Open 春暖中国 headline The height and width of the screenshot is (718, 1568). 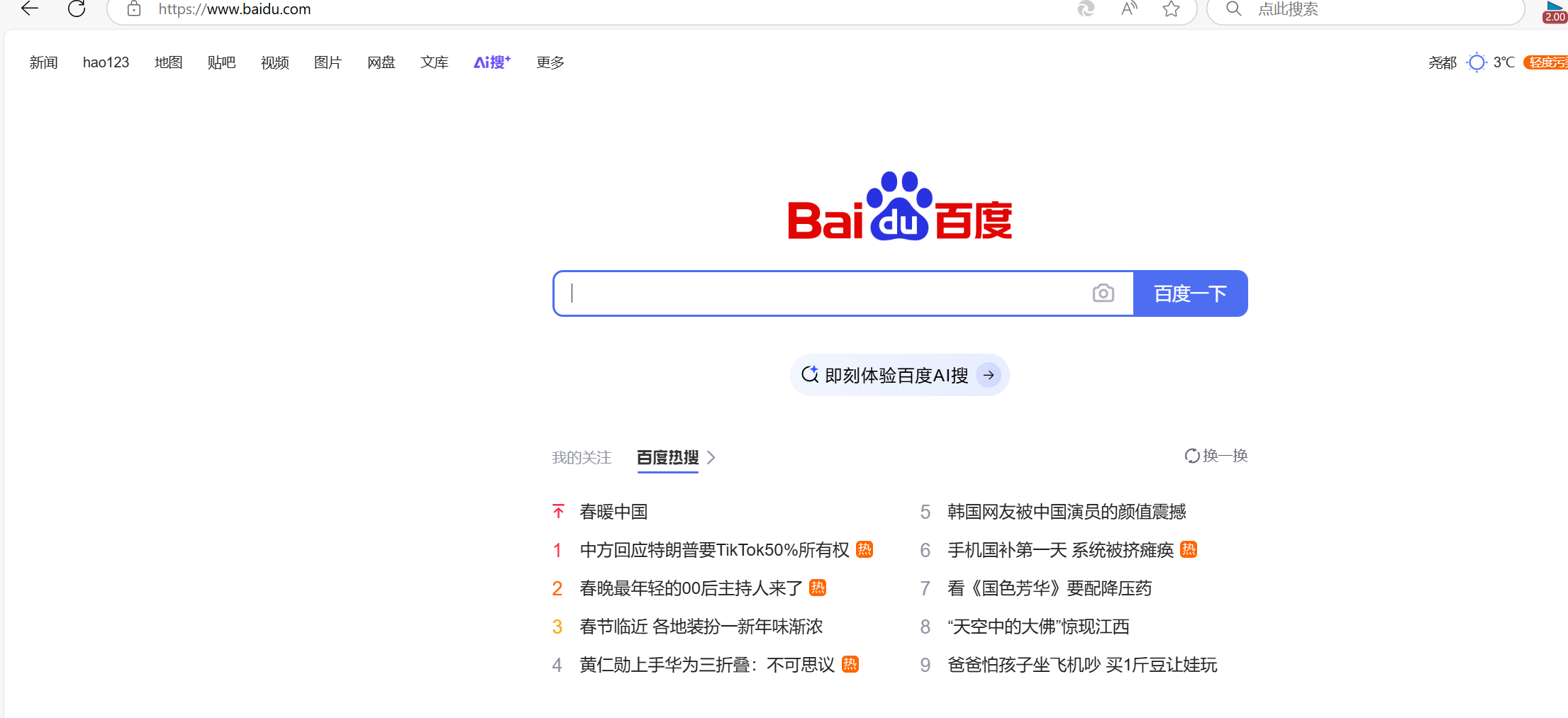click(613, 511)
